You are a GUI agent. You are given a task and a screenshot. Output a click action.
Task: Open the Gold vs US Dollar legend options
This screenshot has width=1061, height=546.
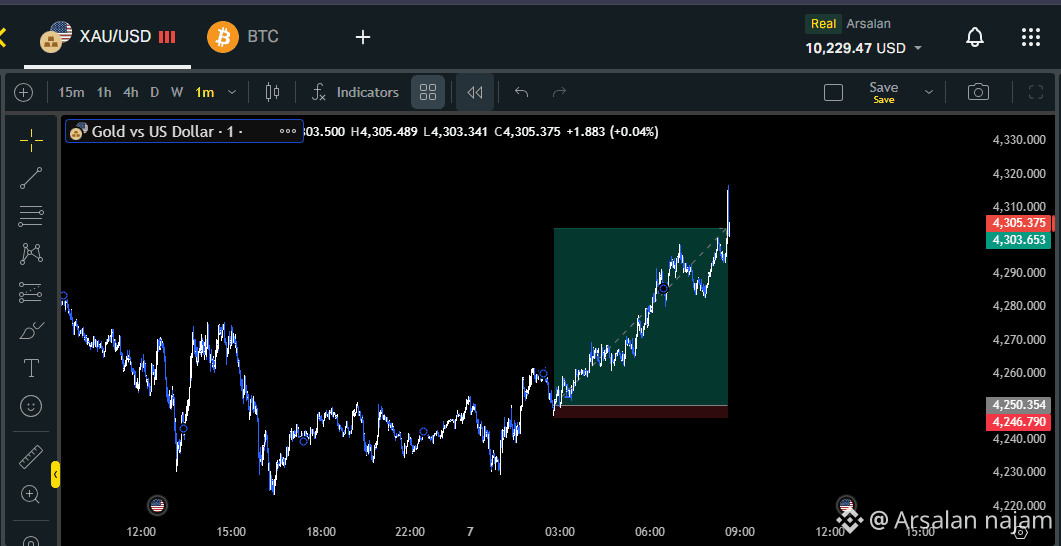[x=288, y=132]
